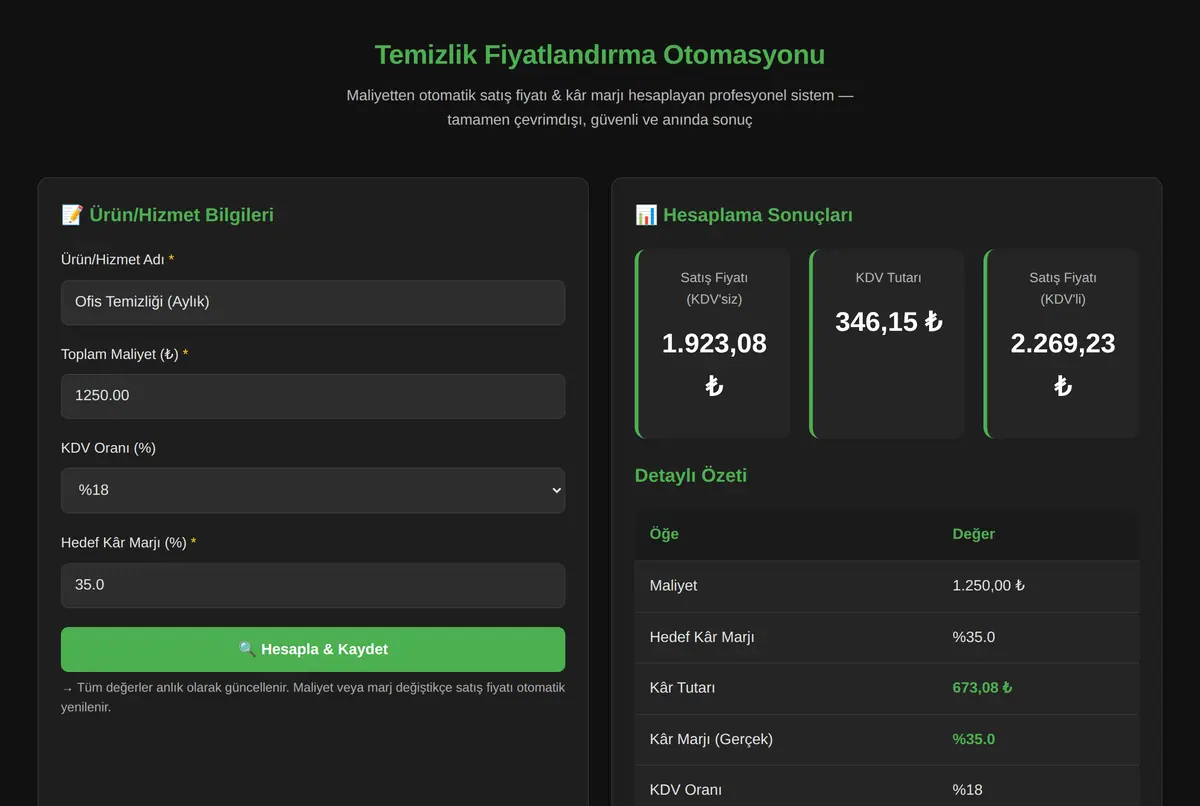
Task: Click the Toplam Maliyet input field
Action: click(x=313, y=396)
